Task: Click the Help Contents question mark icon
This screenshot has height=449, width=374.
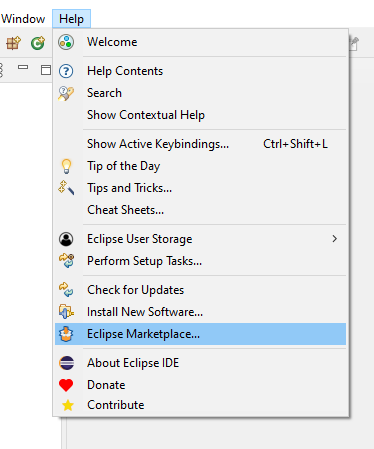Action: 66,71
